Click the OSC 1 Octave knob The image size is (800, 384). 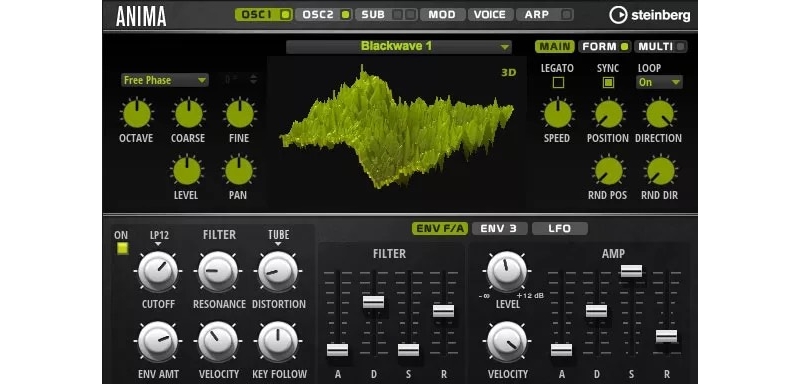point(136,114)
